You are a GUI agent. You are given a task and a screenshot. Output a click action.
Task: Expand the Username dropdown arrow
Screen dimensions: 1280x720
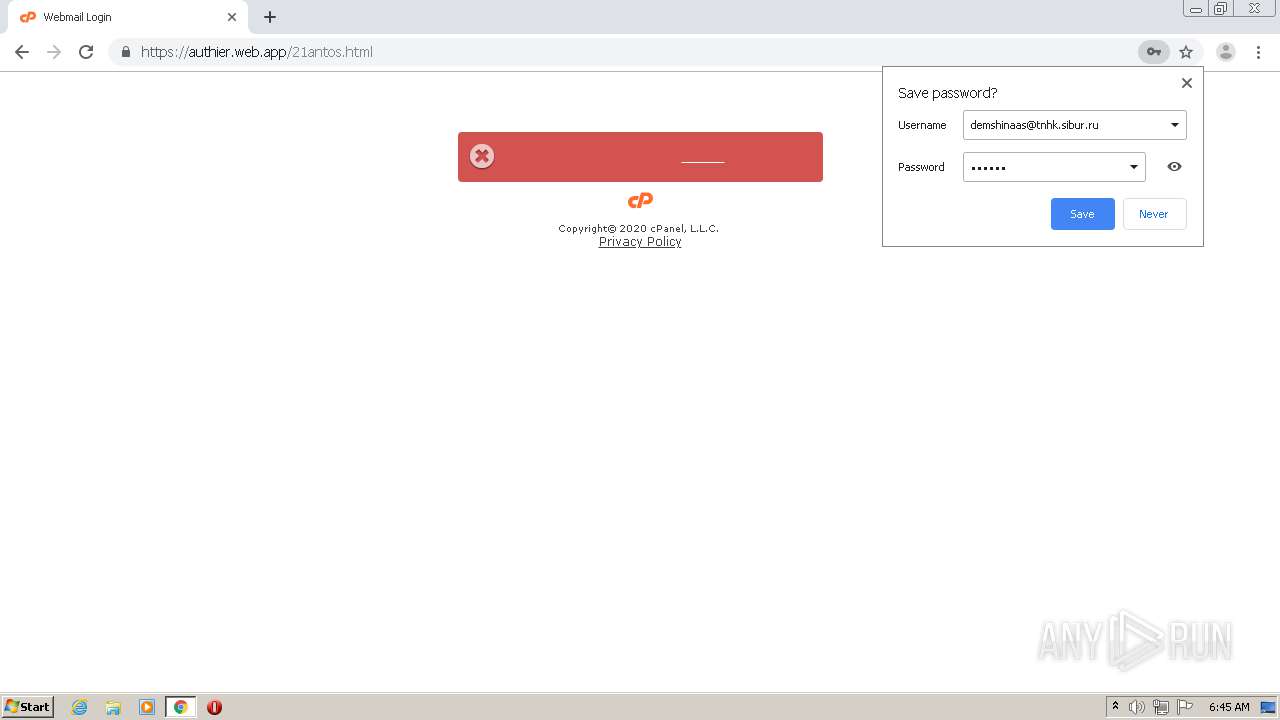(1174, 125)
